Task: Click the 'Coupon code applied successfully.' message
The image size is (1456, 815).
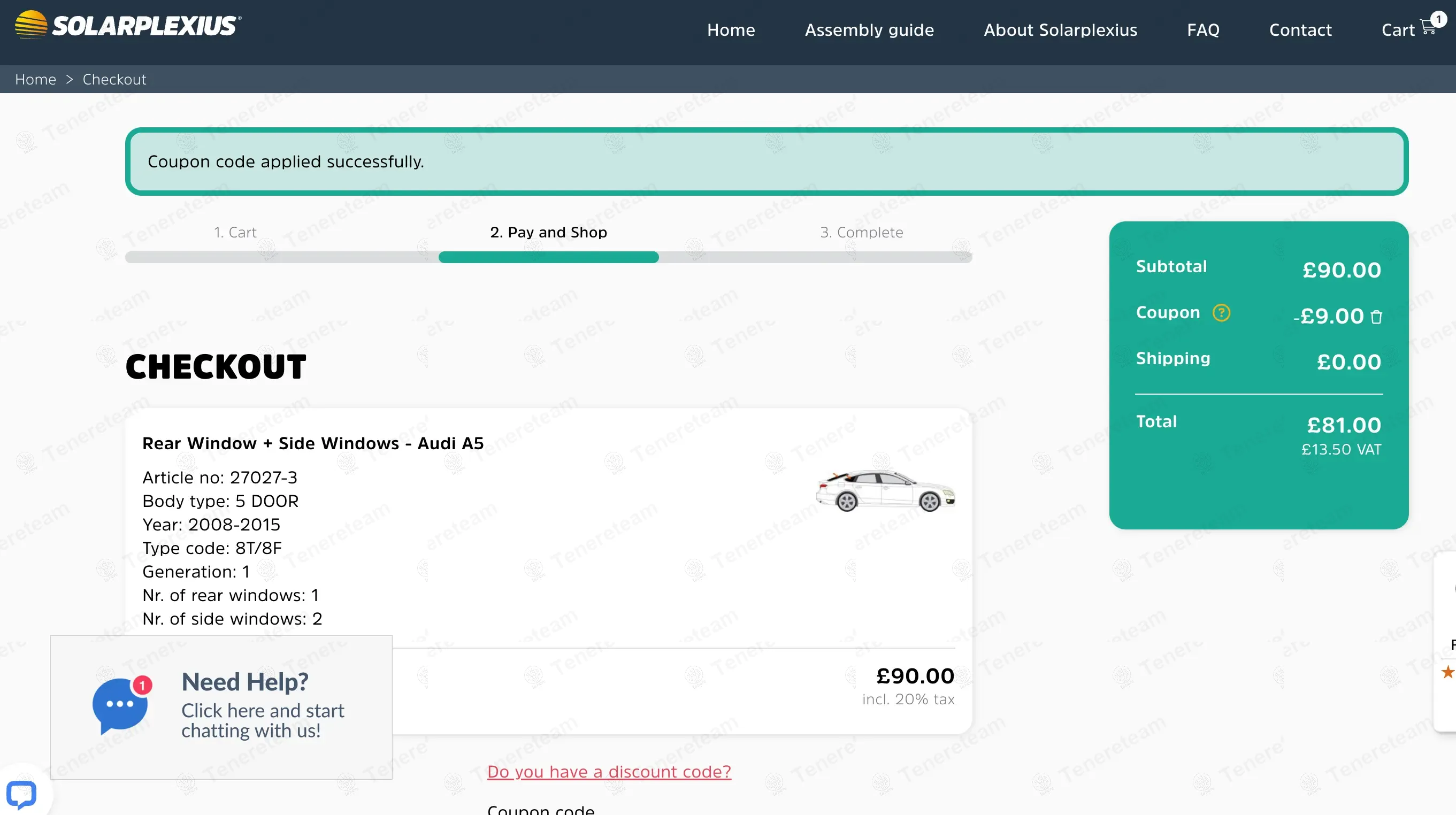Action: [x=286, y=162]
